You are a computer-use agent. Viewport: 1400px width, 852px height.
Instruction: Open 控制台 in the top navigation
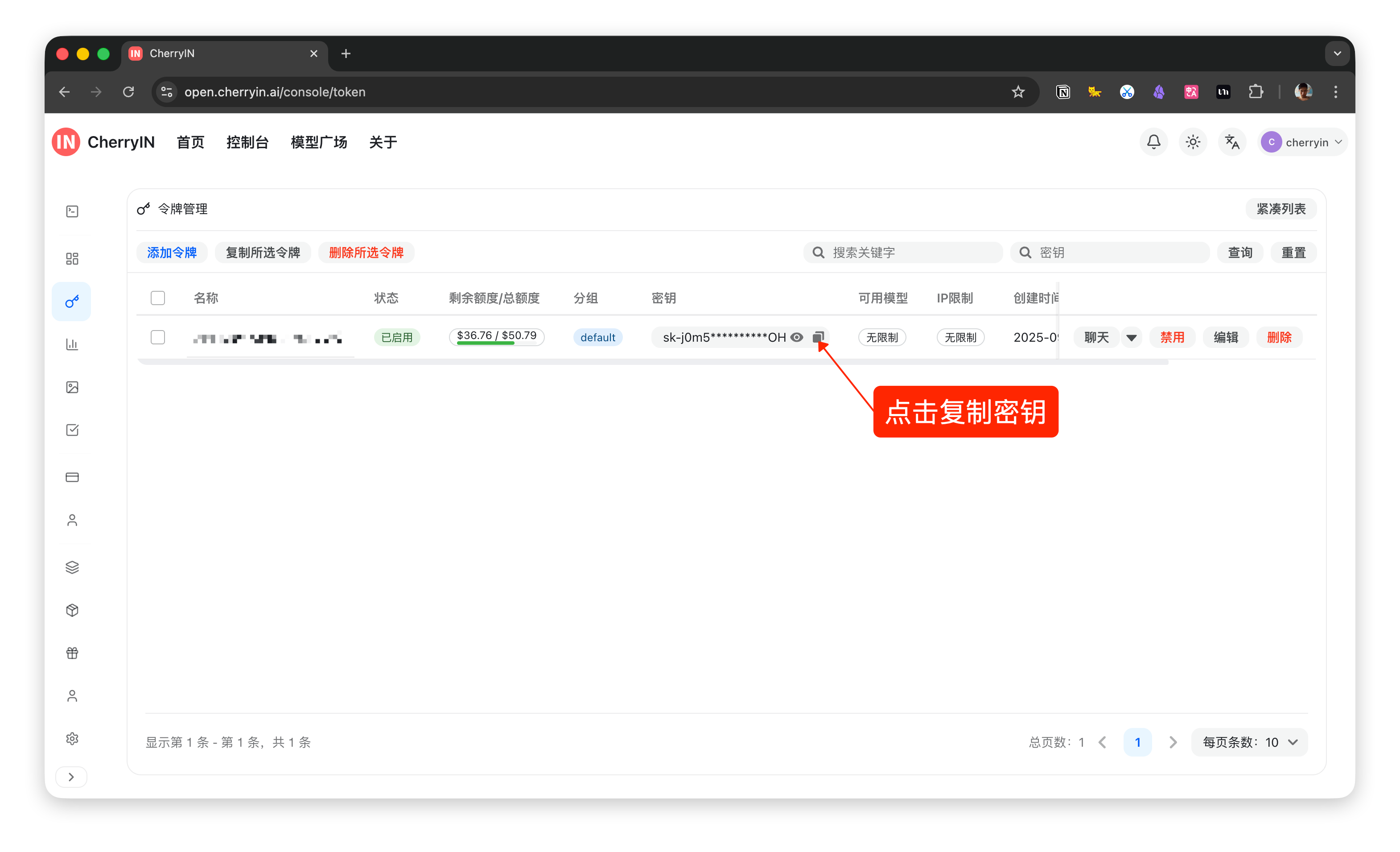tap(247, 142)
